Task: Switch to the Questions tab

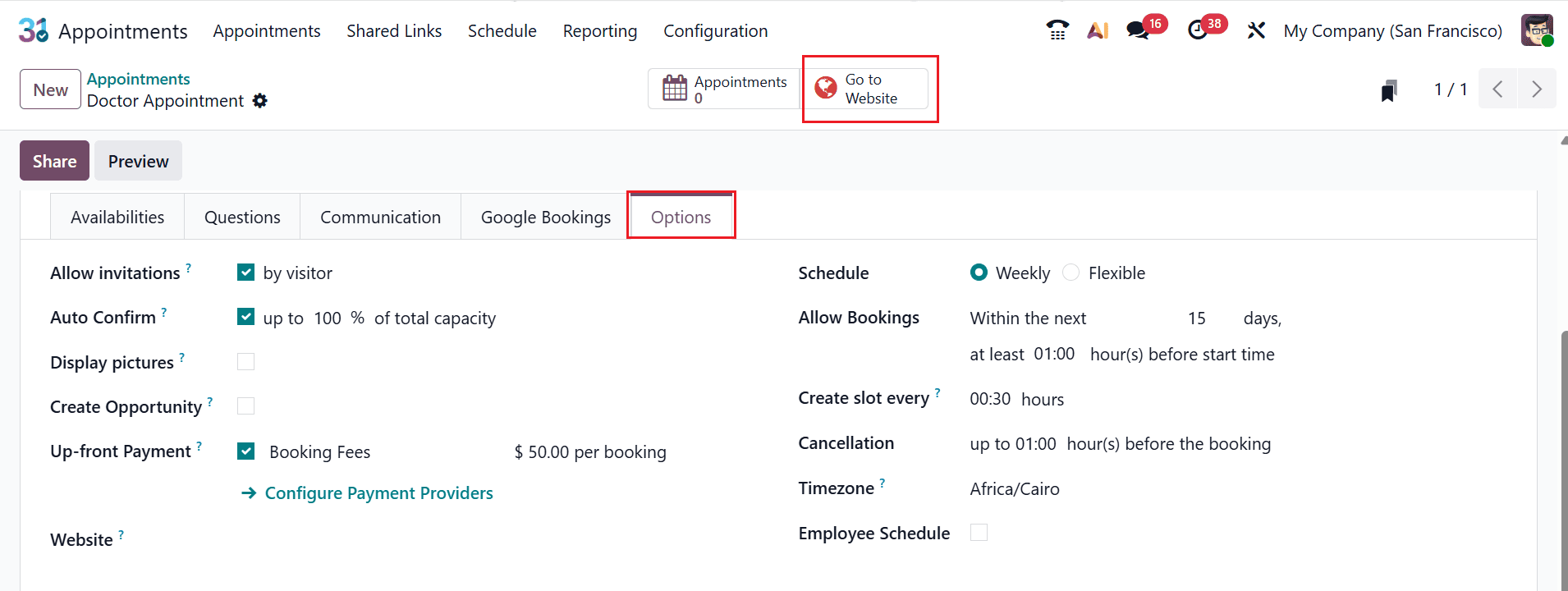Action: (x=242, y=217)
